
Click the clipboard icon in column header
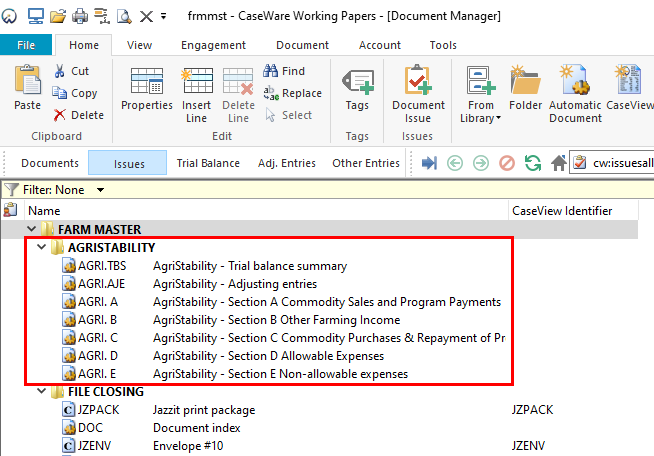(10, 210)
